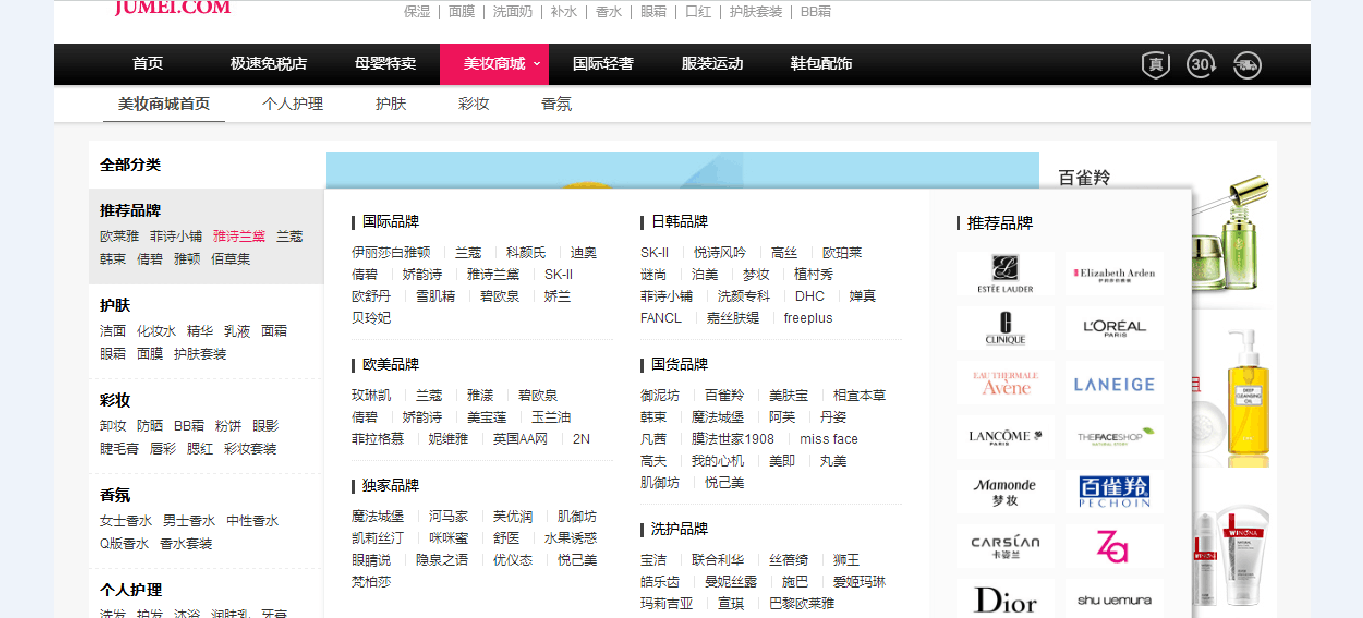
Task: Open the miss face brand link
Action: [829, 439]
